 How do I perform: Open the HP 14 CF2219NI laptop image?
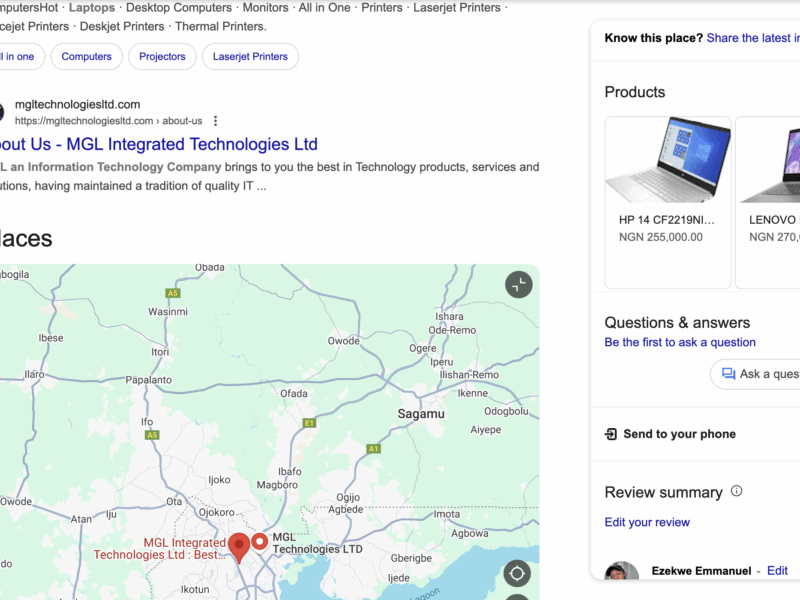[x=668, y=160]
